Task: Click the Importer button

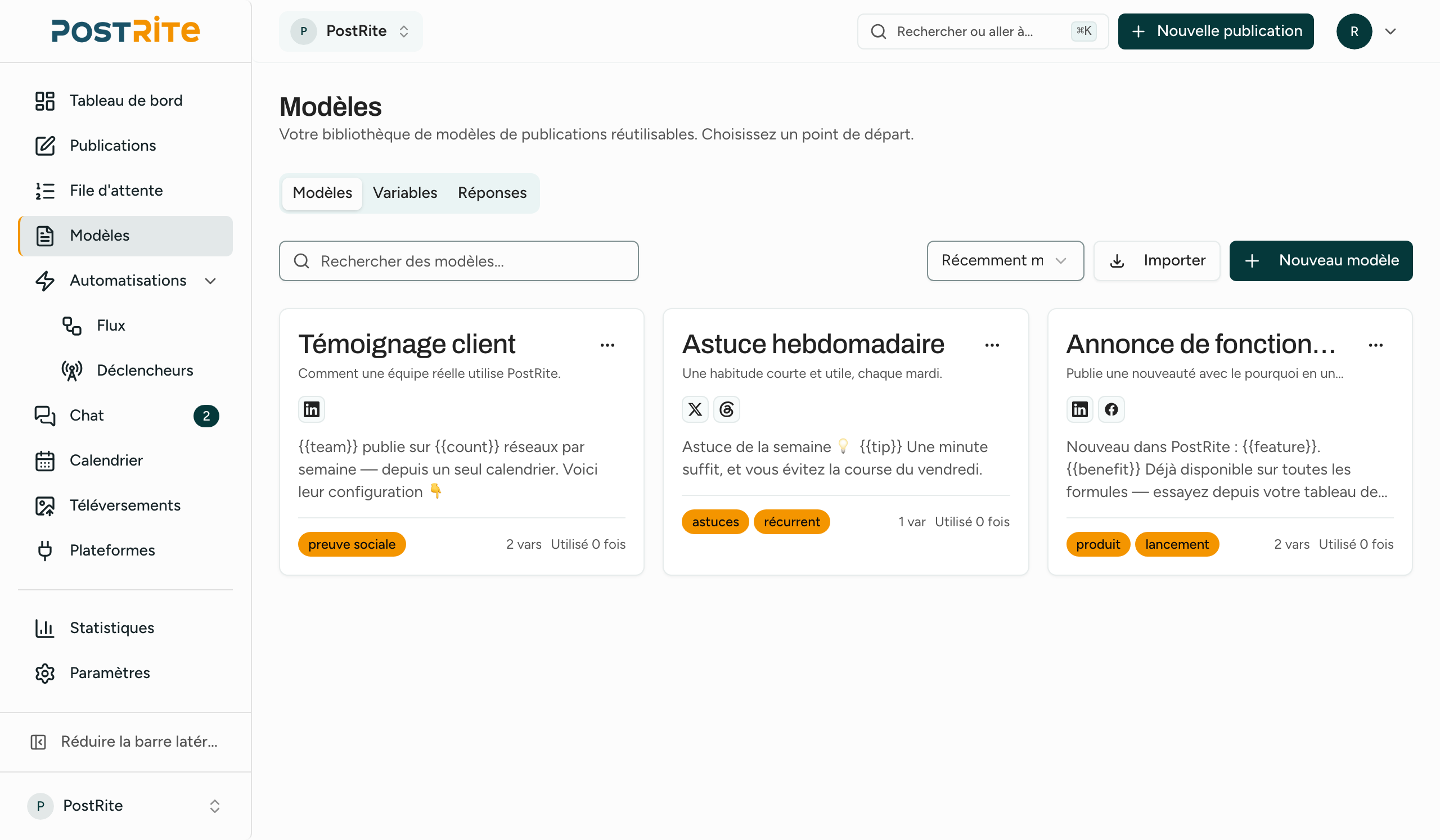Action: click(x=1156, y=261)
